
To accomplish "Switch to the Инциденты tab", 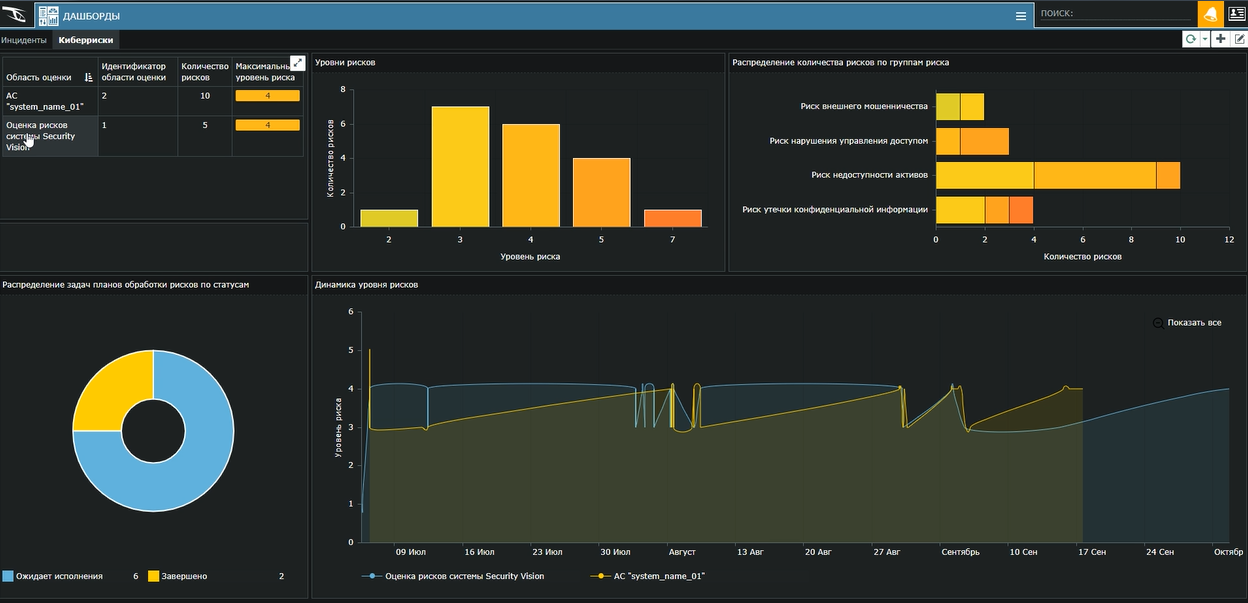I will (24, 40).
